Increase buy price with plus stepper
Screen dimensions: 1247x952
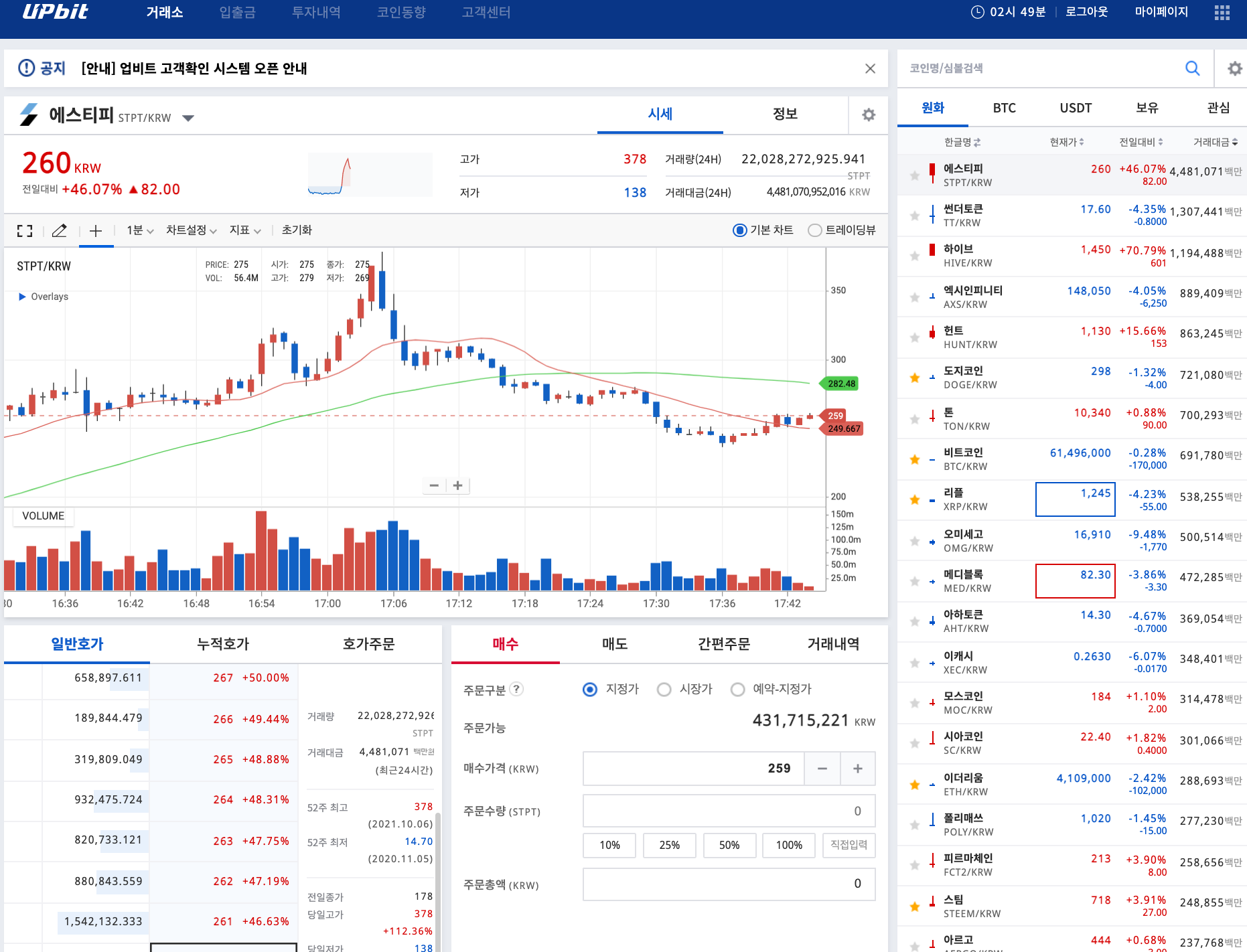point(858,769)
